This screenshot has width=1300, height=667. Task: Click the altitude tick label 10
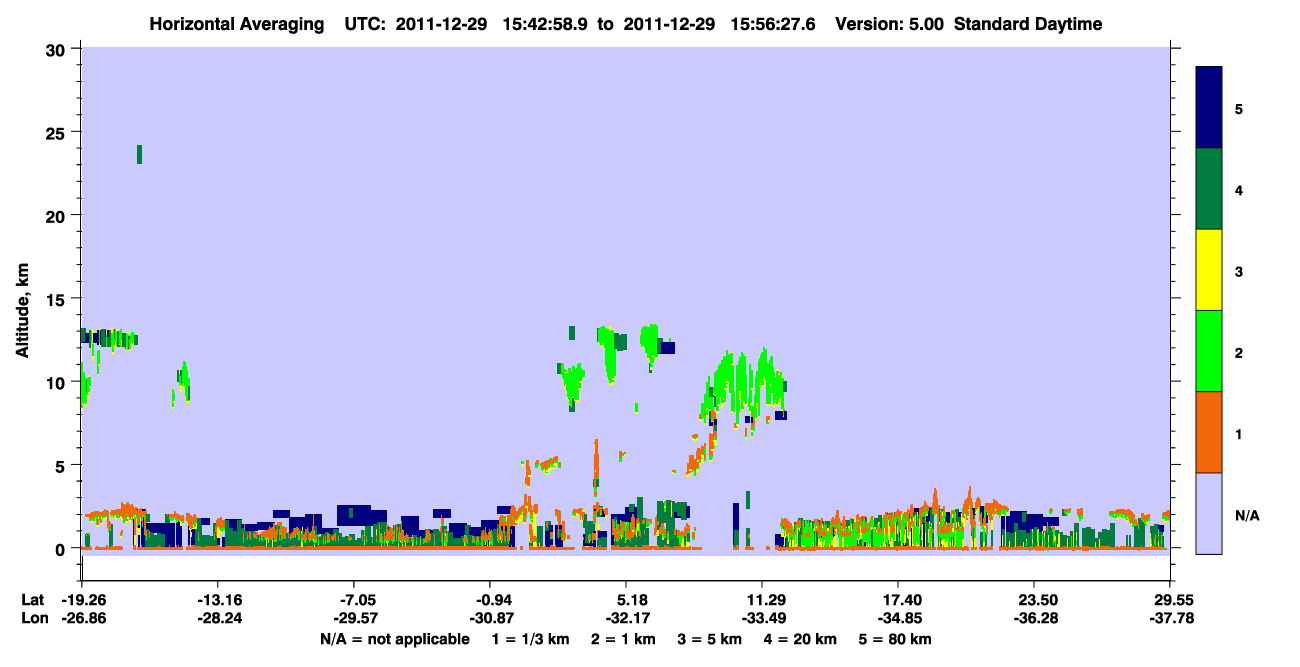click(x=58, y=382)
